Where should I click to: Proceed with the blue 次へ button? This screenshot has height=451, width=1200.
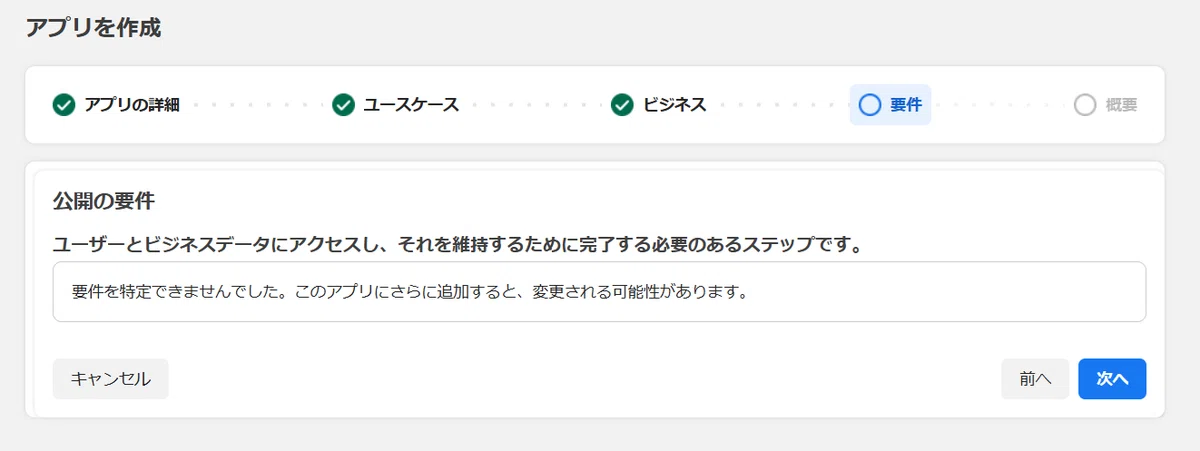[1112, 379]
